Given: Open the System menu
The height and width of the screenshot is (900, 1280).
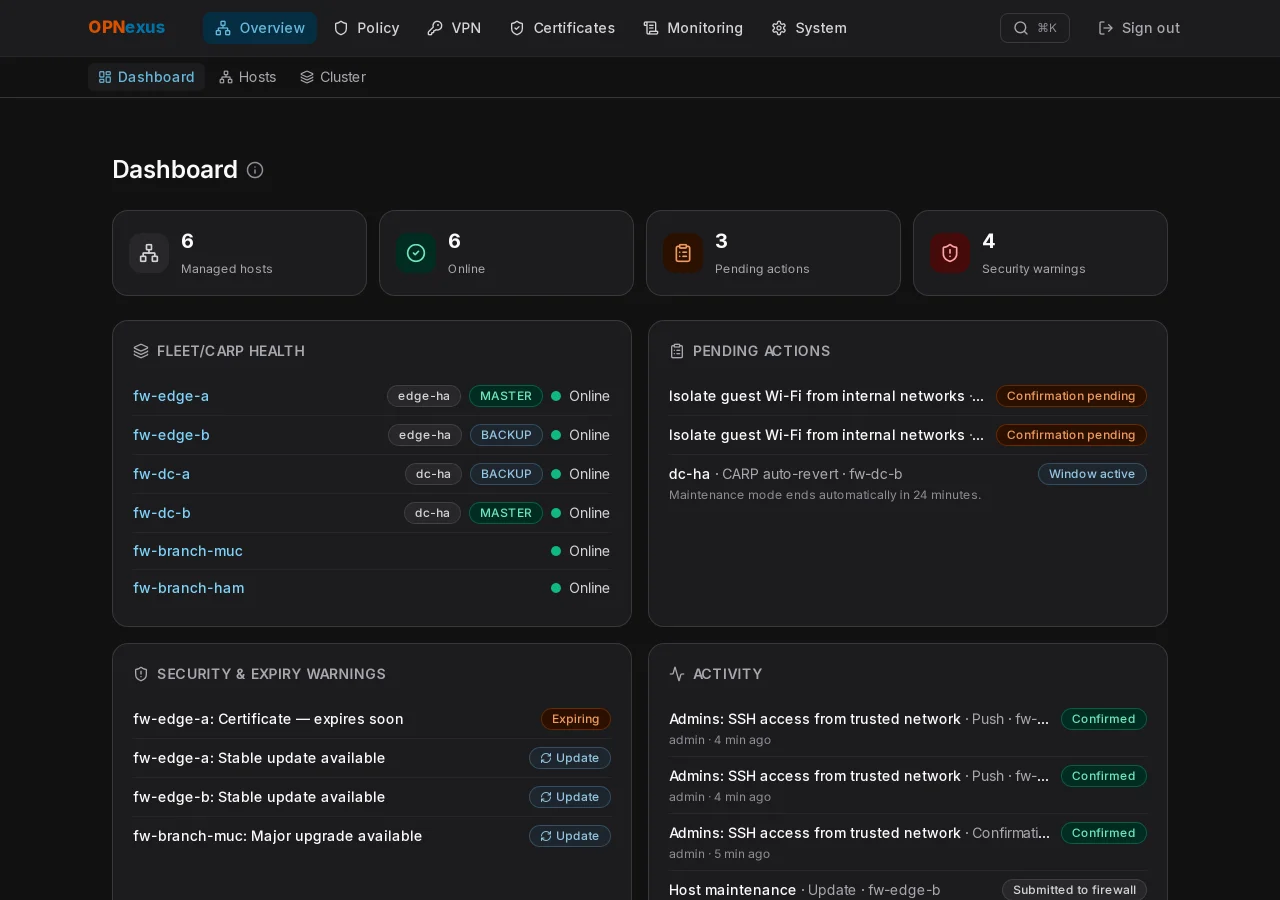Looking at the screenshot, I should pyautogui.click(x=809, y=28).
